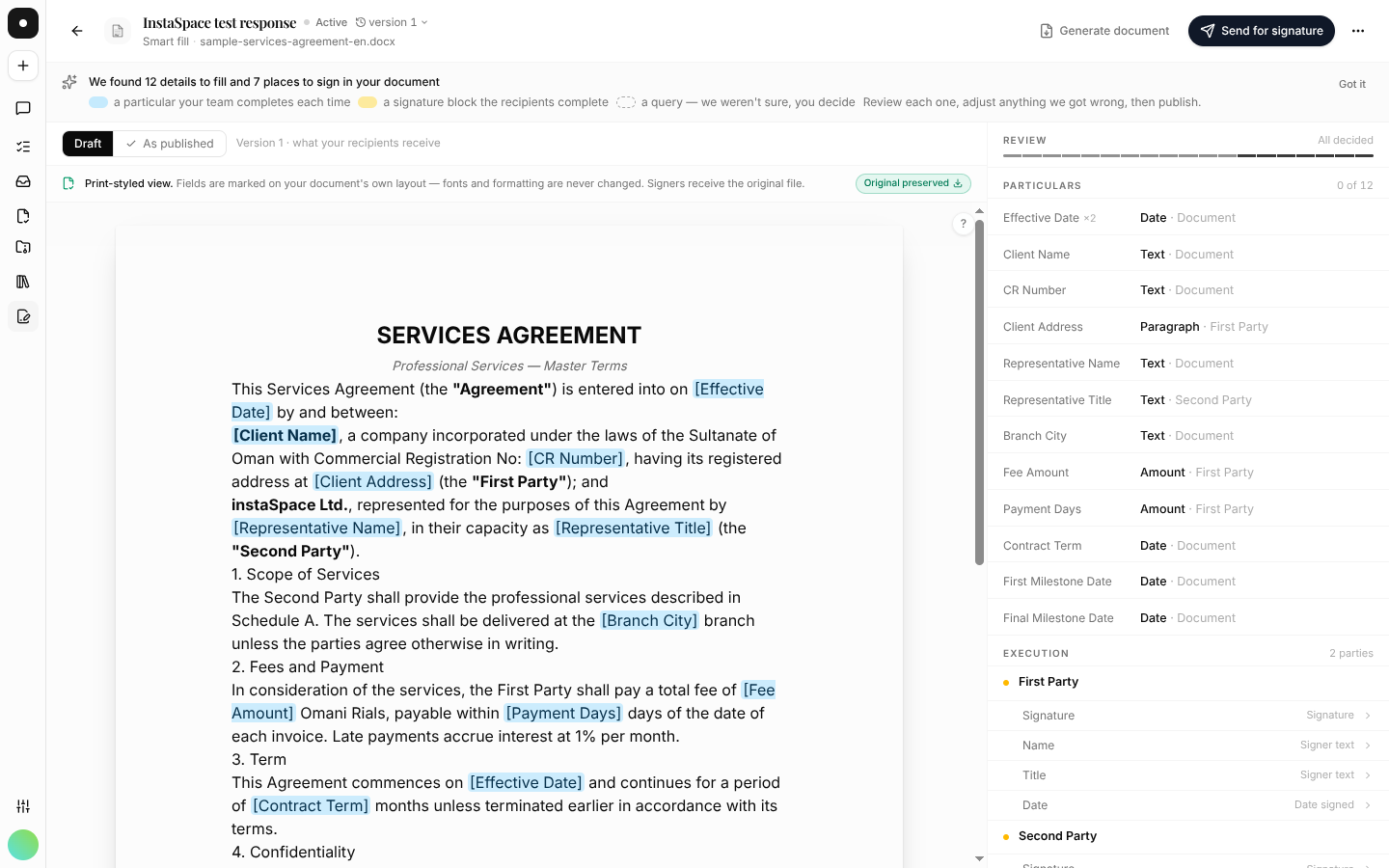
Task: Click the black app logo in the sidebar
Action: 23,23
